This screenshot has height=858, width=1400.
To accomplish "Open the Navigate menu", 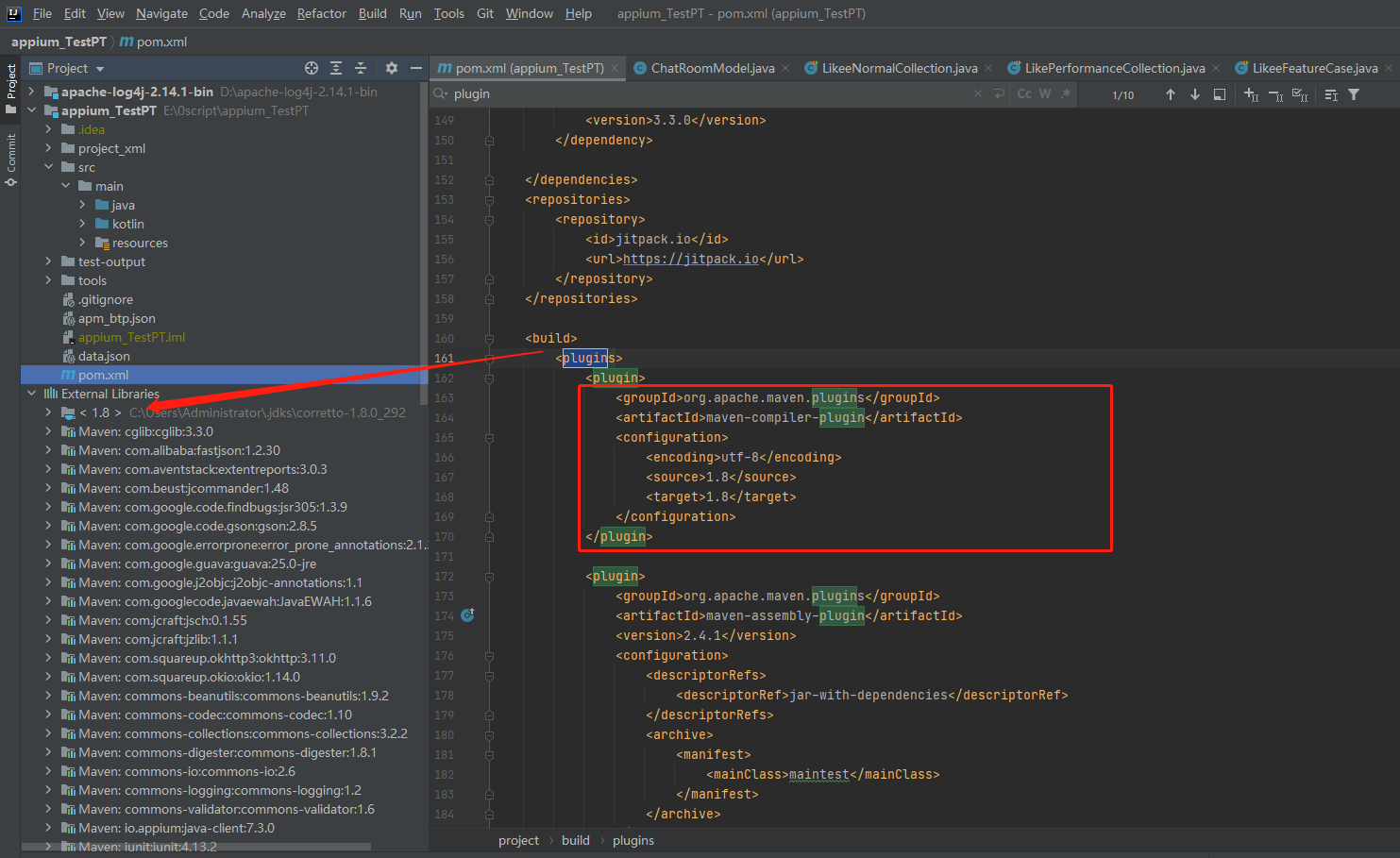I will (161, 13).
